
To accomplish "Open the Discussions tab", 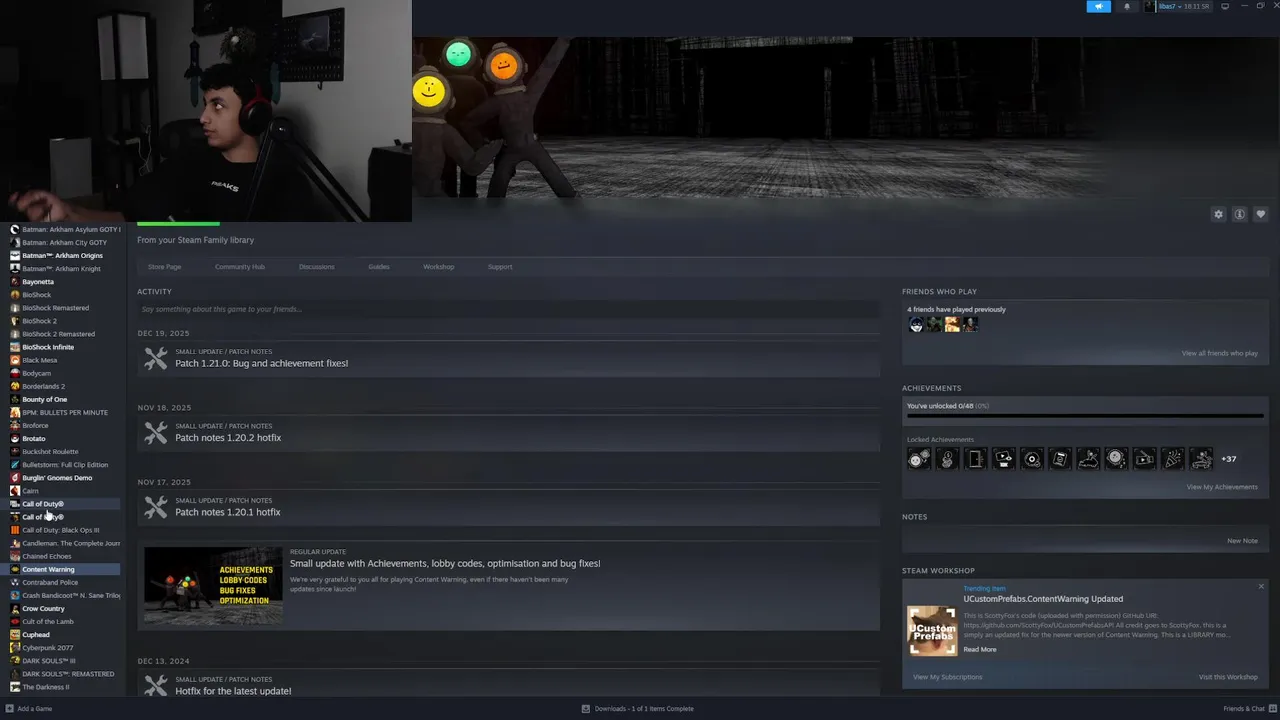I will pyautogui.click(x=317, y=267).
